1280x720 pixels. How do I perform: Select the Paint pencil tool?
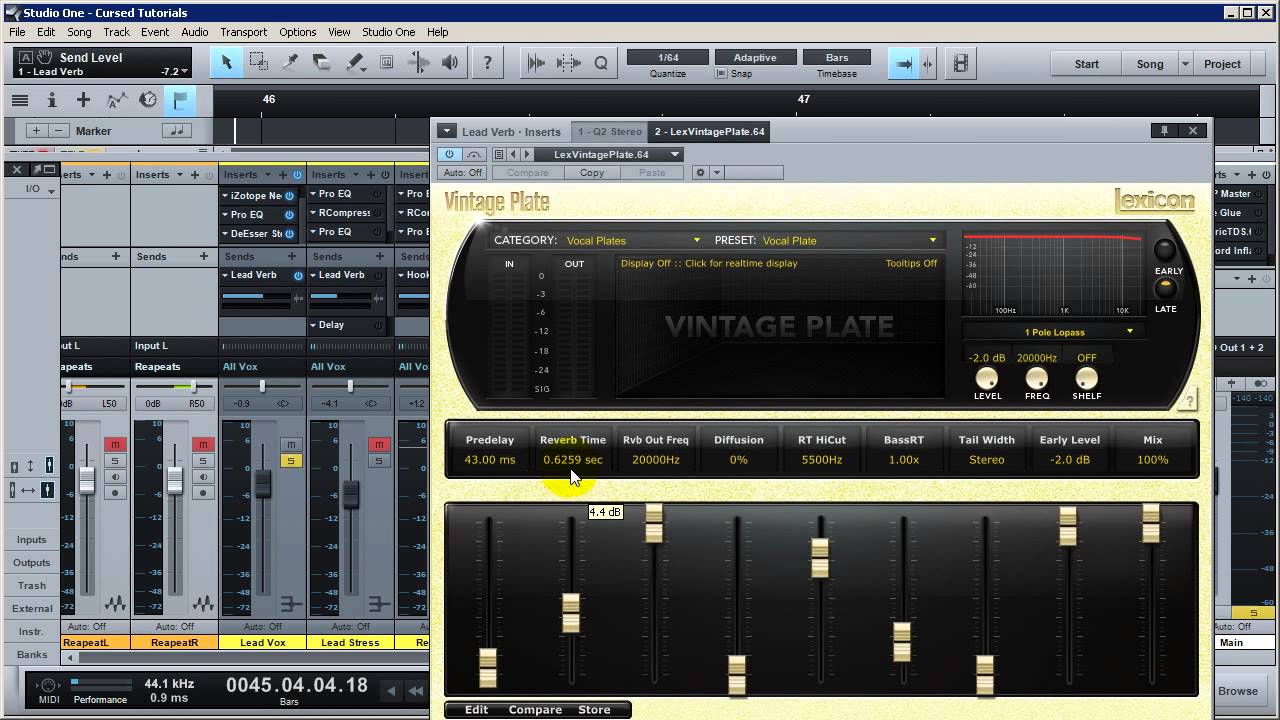(354, 63)
